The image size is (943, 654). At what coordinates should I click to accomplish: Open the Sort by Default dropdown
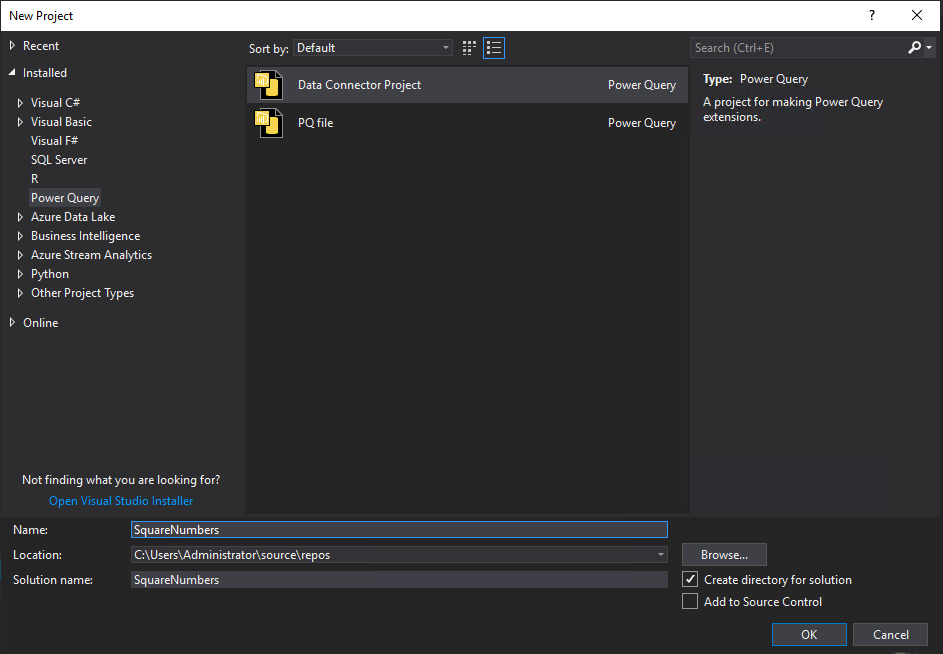[372, 48]
